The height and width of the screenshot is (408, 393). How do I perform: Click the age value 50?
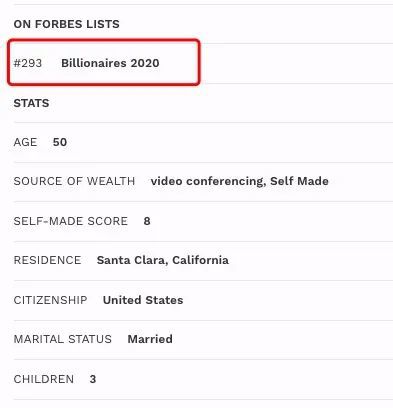(60, 142)
